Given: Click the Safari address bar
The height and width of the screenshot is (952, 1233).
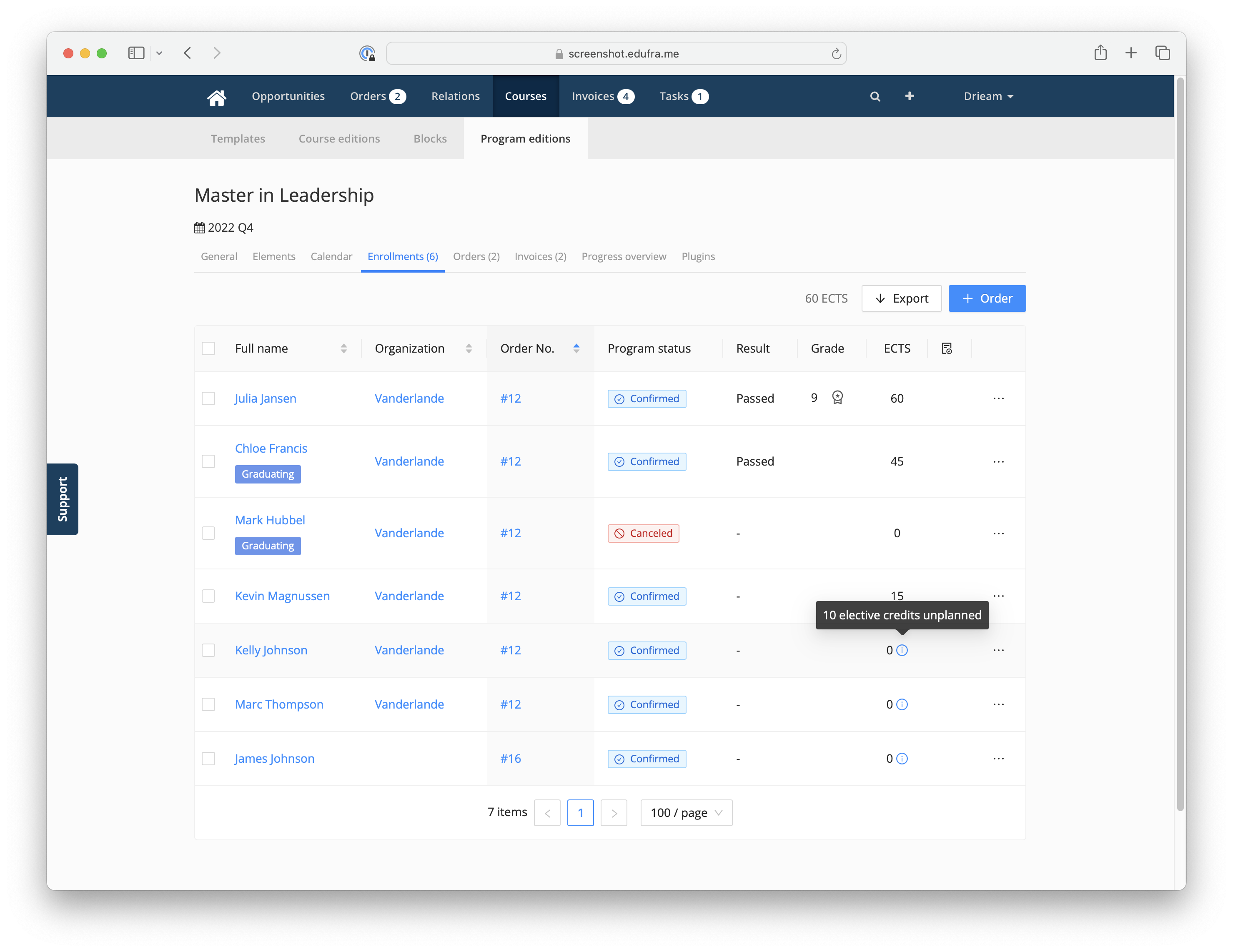Looking at the screenshot, I should 616,54.
